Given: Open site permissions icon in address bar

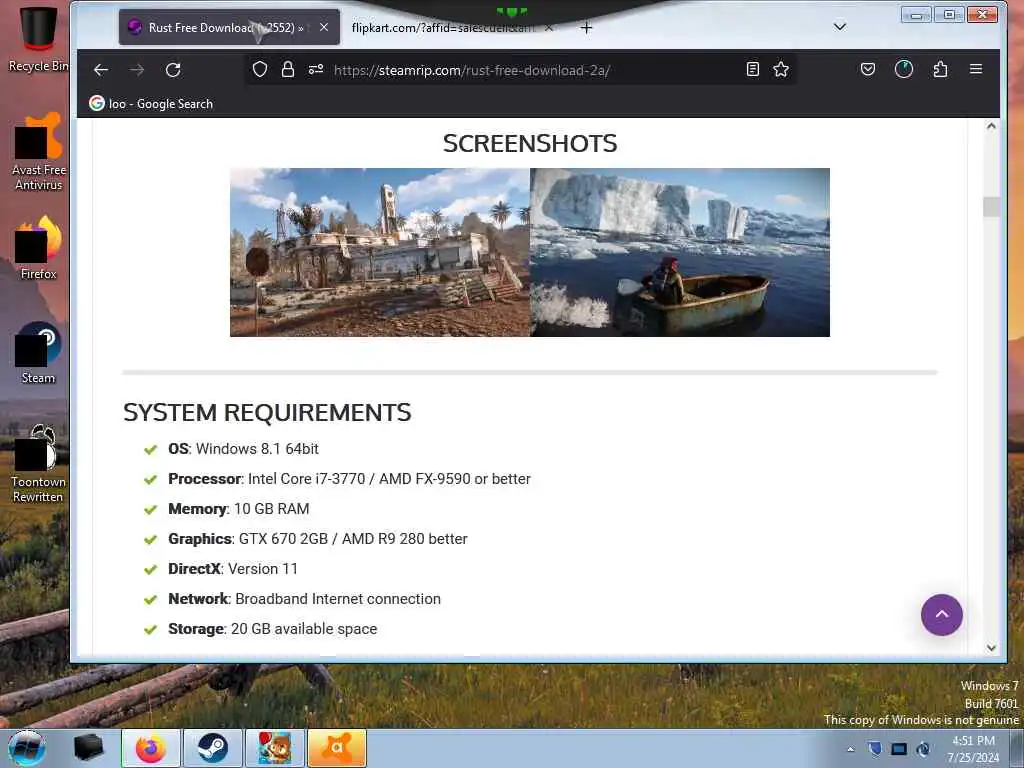Looking at the screenshot, I should (x=316, y=69).
